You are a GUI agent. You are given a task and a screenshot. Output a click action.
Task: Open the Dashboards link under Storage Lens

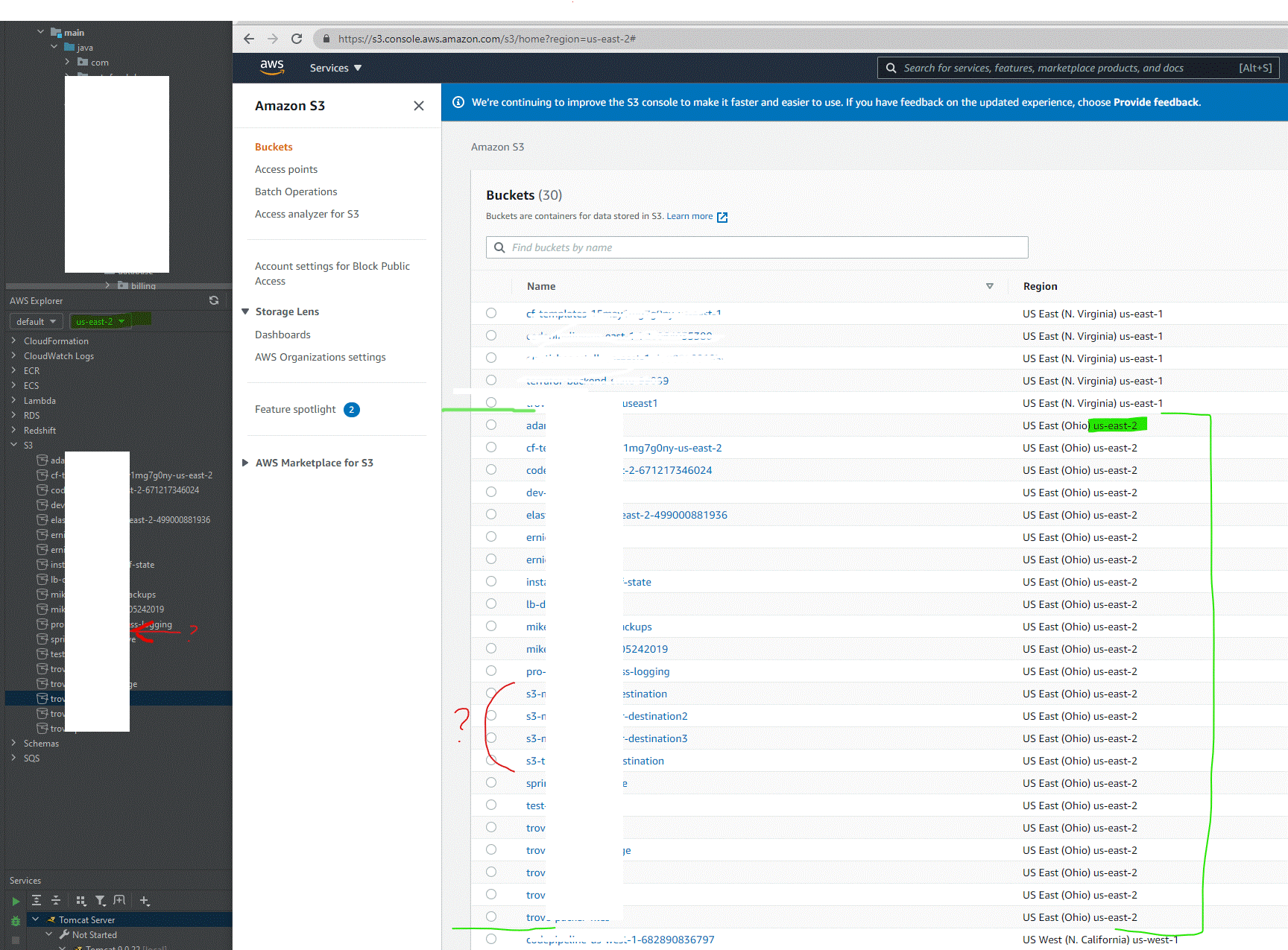point(282,334)
